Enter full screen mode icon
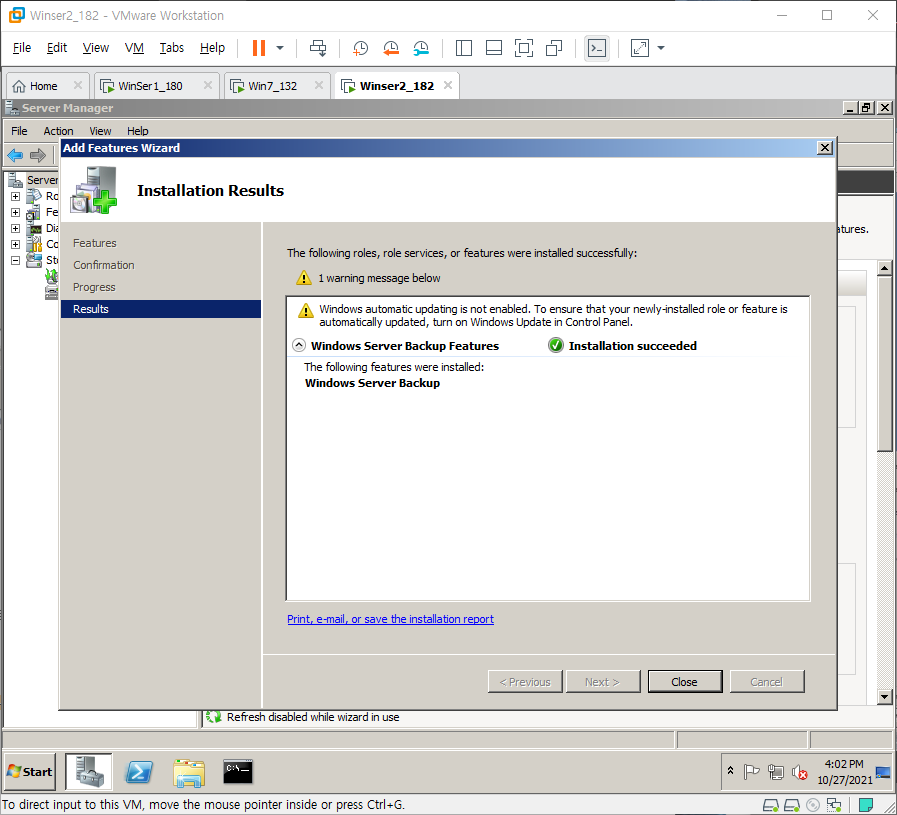Screen dimensions: 897x815 pyautogui.click(x=523, y=48)
